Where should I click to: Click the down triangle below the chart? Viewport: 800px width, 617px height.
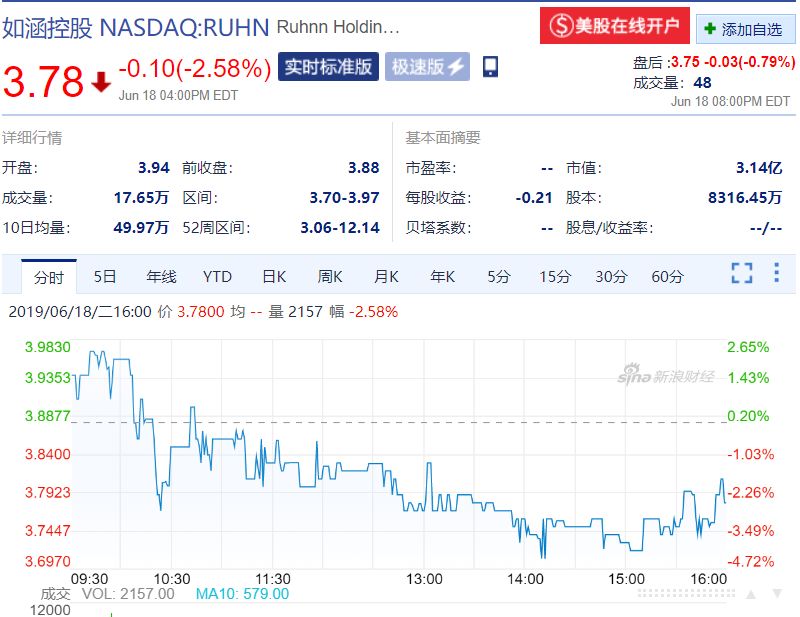coord(777,594)
